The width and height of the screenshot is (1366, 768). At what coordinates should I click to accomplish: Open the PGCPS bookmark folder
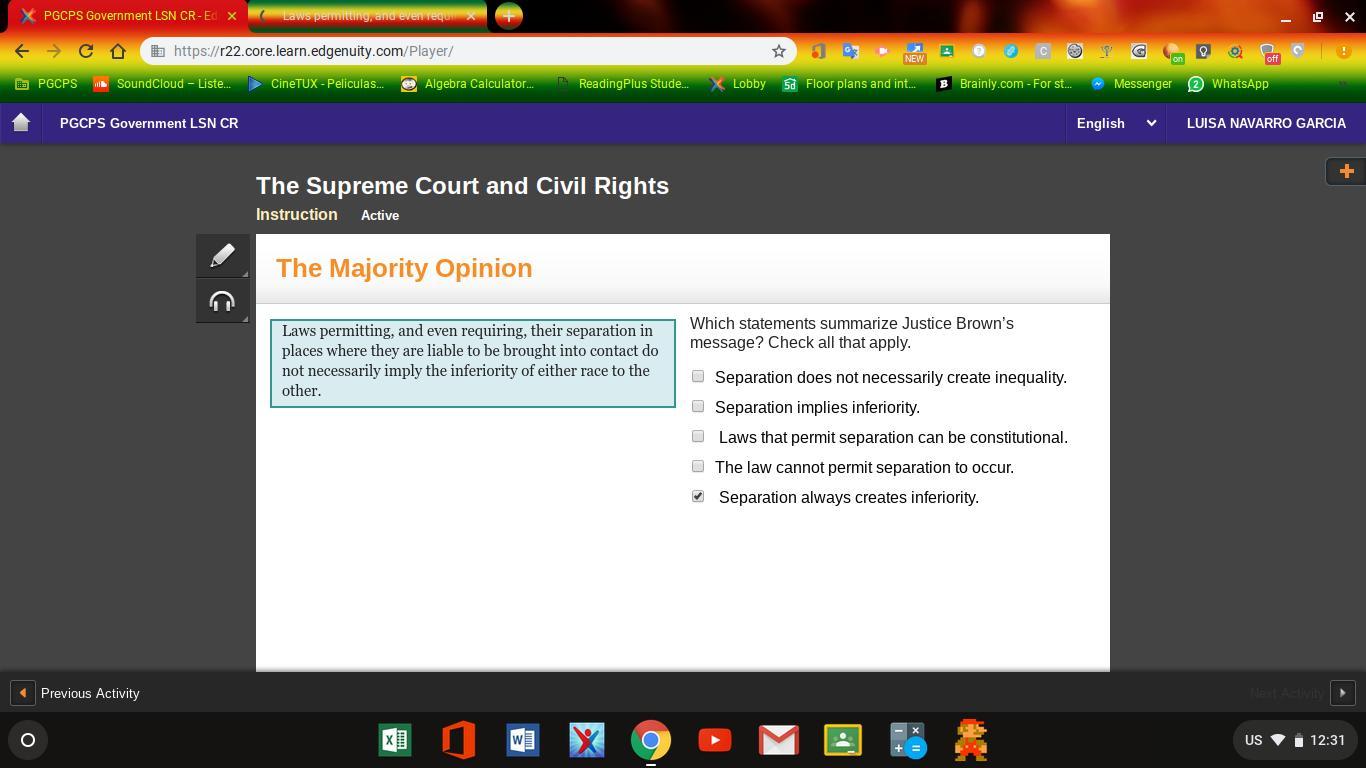47,84
